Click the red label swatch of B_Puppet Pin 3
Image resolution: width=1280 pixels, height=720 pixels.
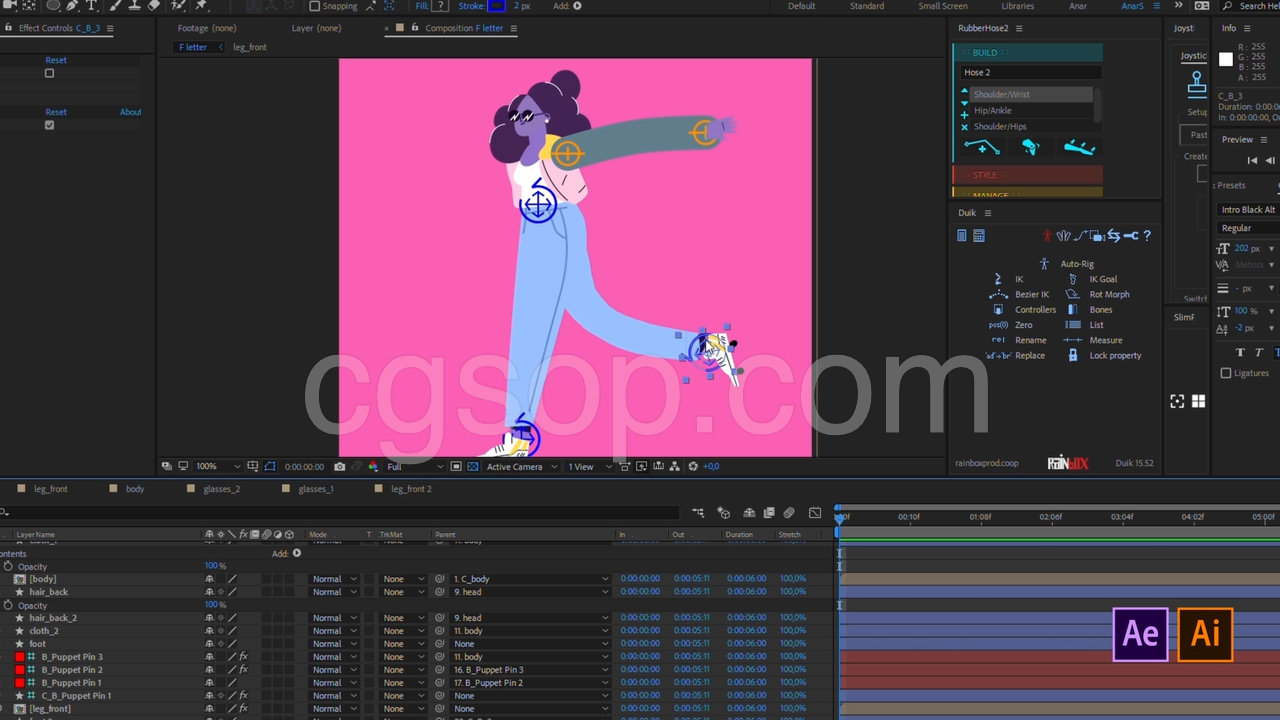19,657
